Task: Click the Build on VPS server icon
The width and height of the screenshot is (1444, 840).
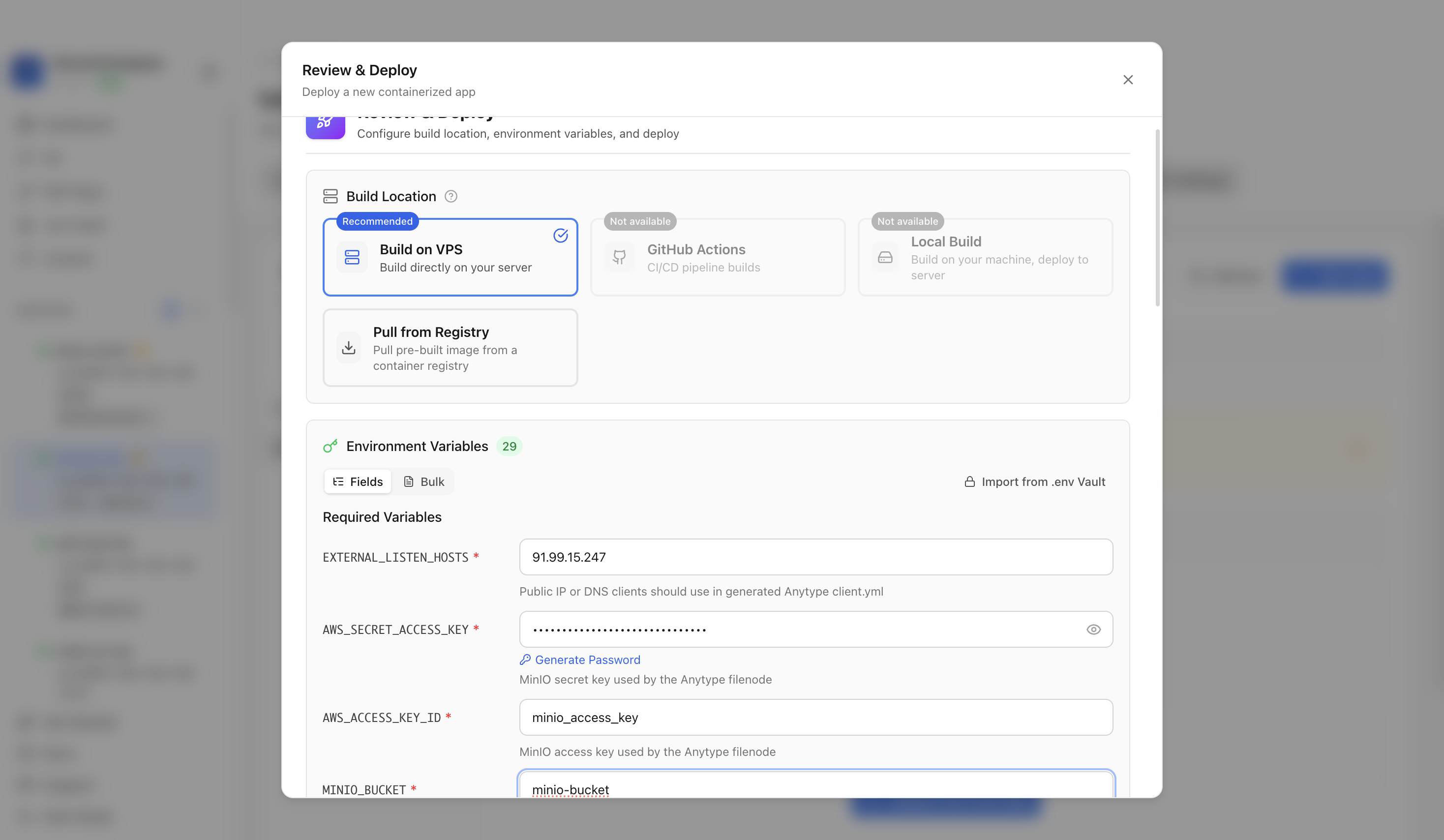Action: pos(352,257)
